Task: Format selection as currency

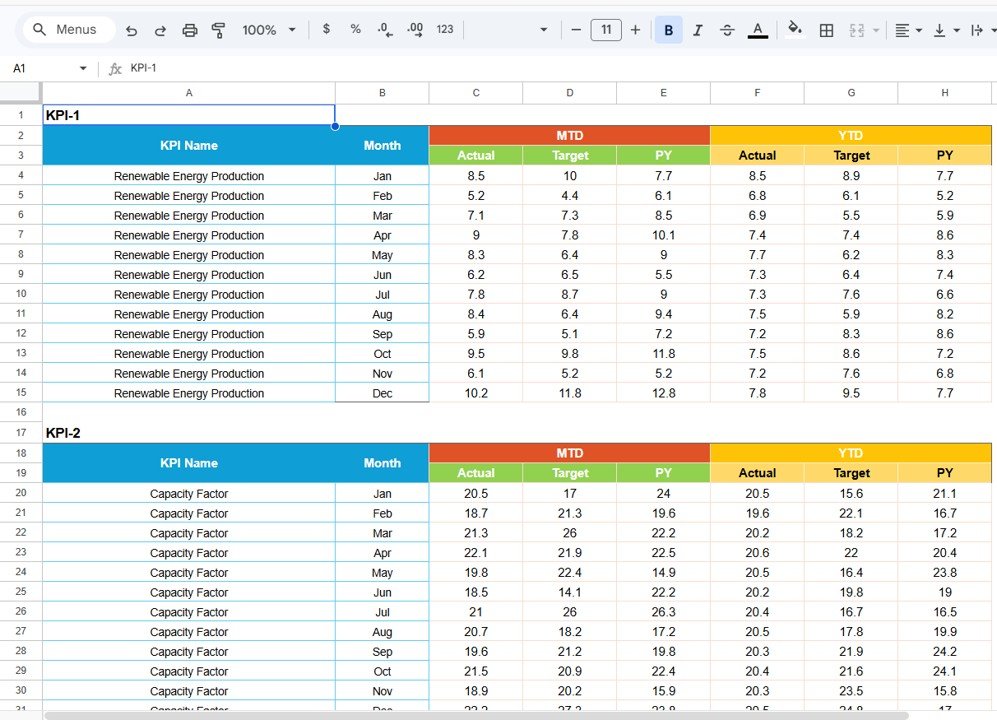Action: tap(326, 30)
